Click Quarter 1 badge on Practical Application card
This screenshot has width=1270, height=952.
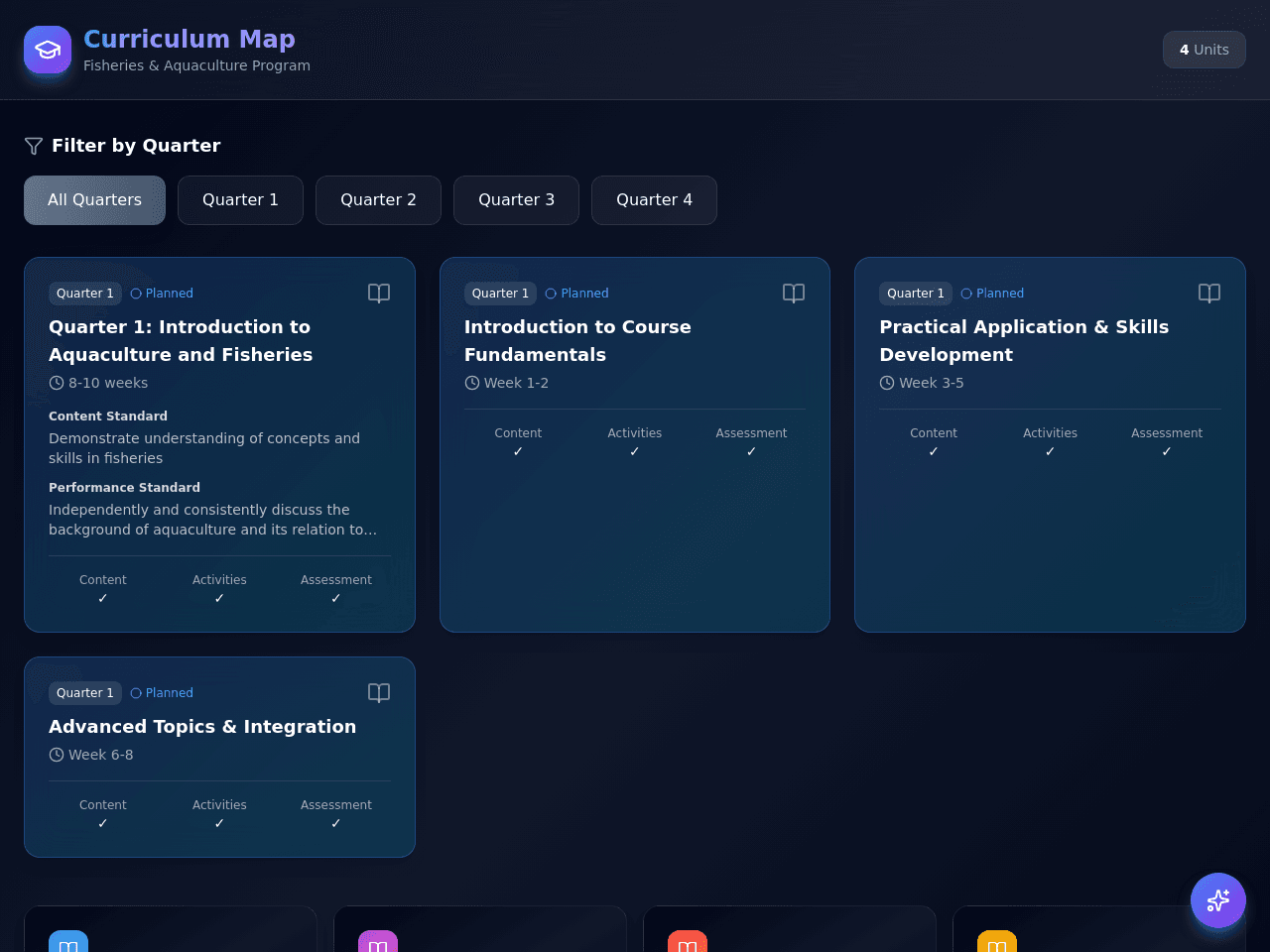(x=916, y=294)
